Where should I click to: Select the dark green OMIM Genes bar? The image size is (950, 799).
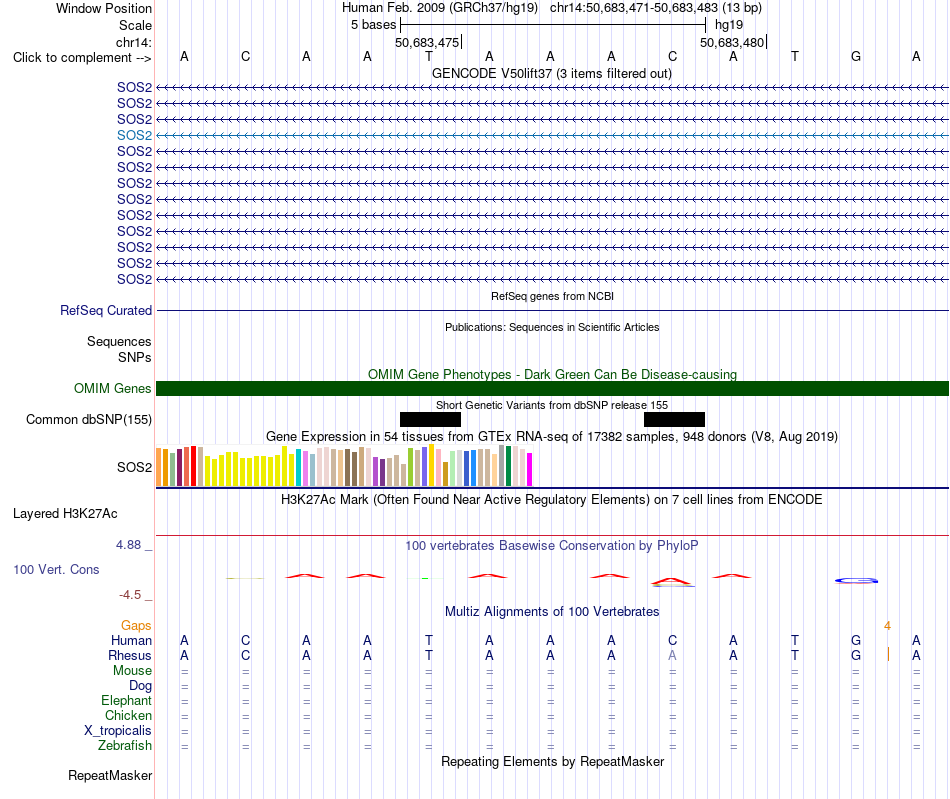click(552, 388)
